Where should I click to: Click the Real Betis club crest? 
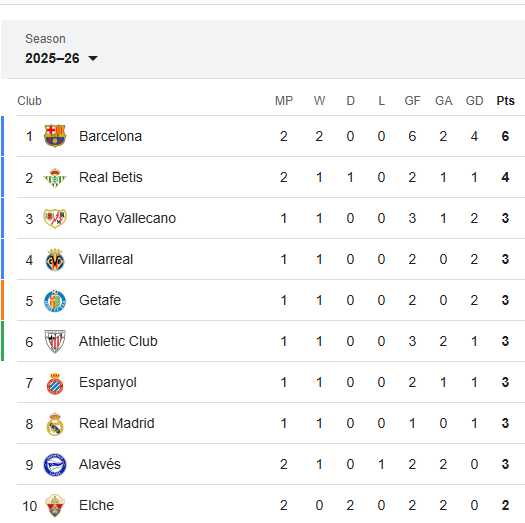pos(55,177)
